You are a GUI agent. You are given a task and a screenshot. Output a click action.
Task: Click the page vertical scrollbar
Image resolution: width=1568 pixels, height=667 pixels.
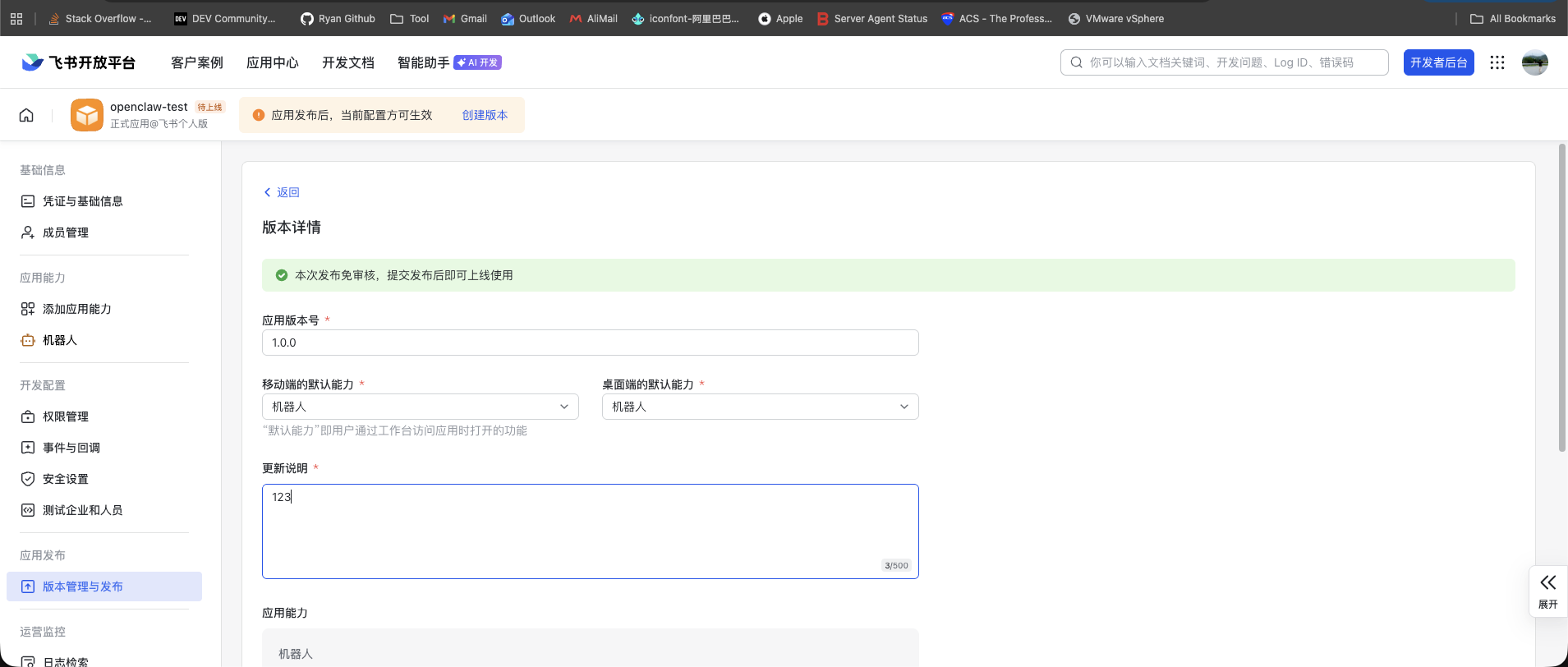[1562, 297]
